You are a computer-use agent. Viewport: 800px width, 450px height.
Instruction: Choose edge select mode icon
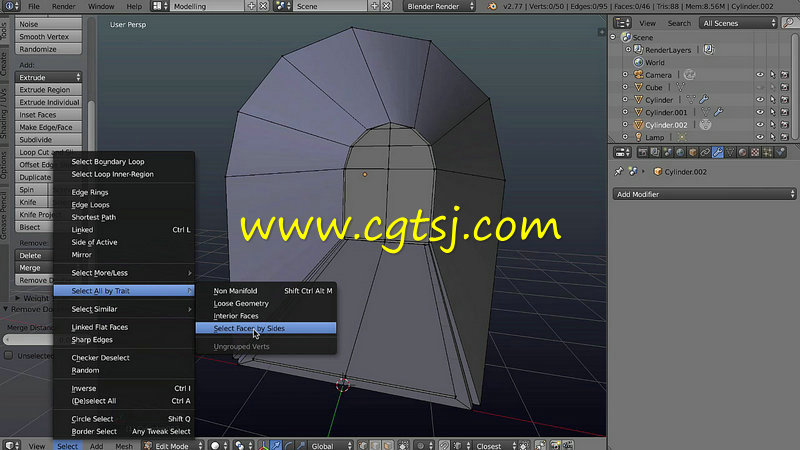point(375,445)
